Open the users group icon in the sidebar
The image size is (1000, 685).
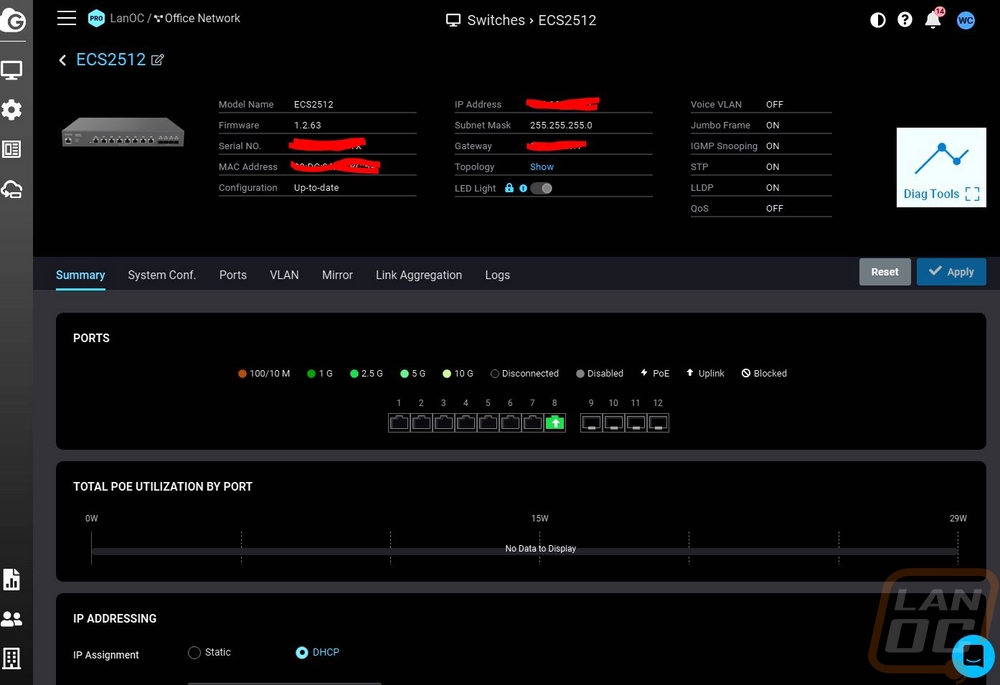11,619
